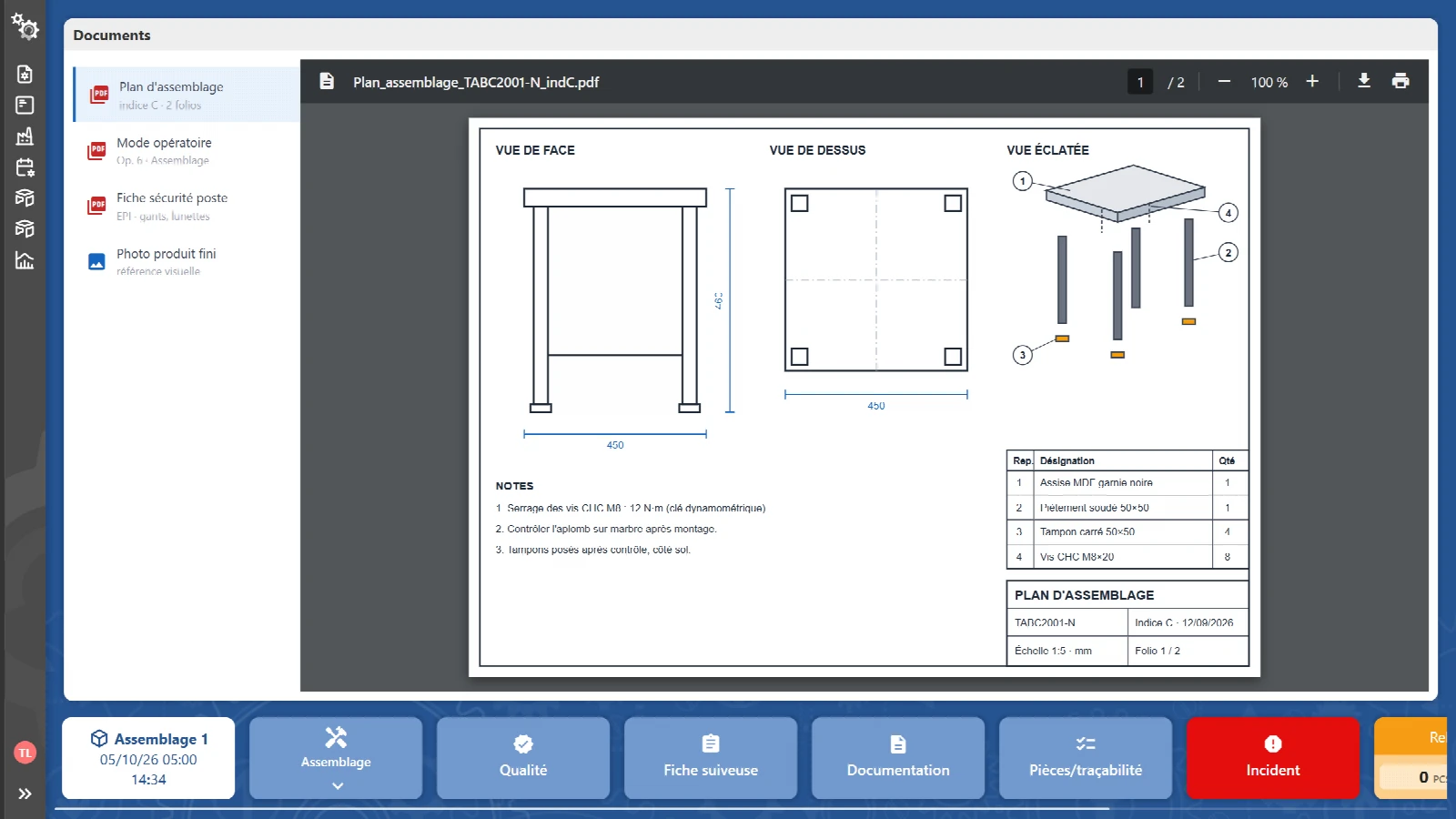
Task: Open the chart statistics icon in sidebar
Action: [25, 260]
